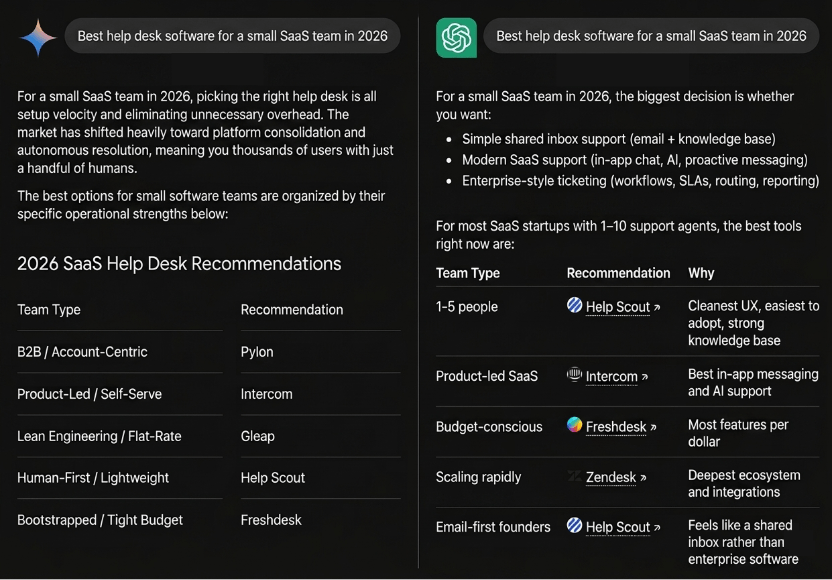832x580 pixels.
Task: Click the sentence 'The best options for small software teams'
Action: (x=201, y=205)
